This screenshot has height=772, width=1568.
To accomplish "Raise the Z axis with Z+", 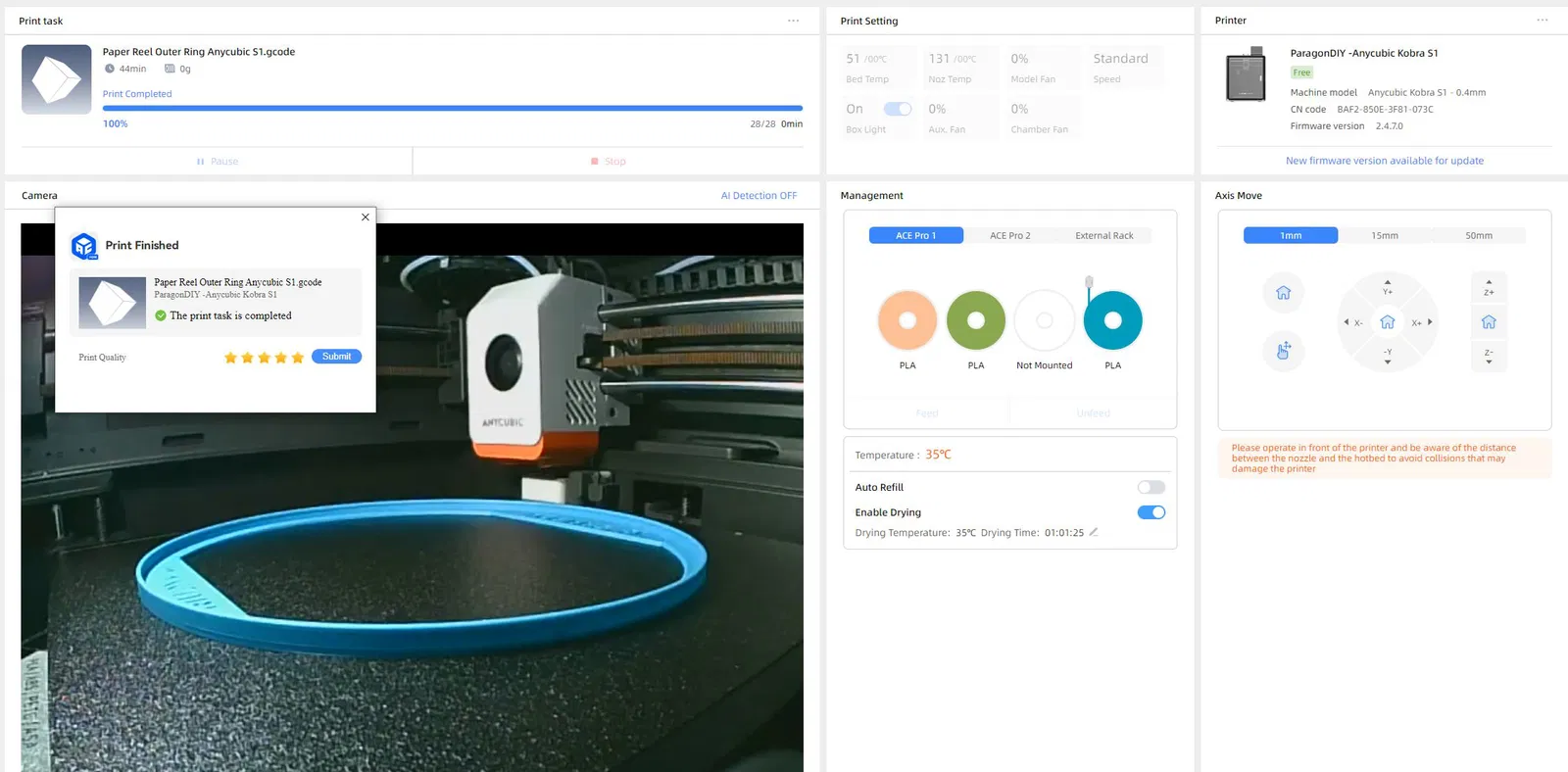I will tap(1489, 288).
